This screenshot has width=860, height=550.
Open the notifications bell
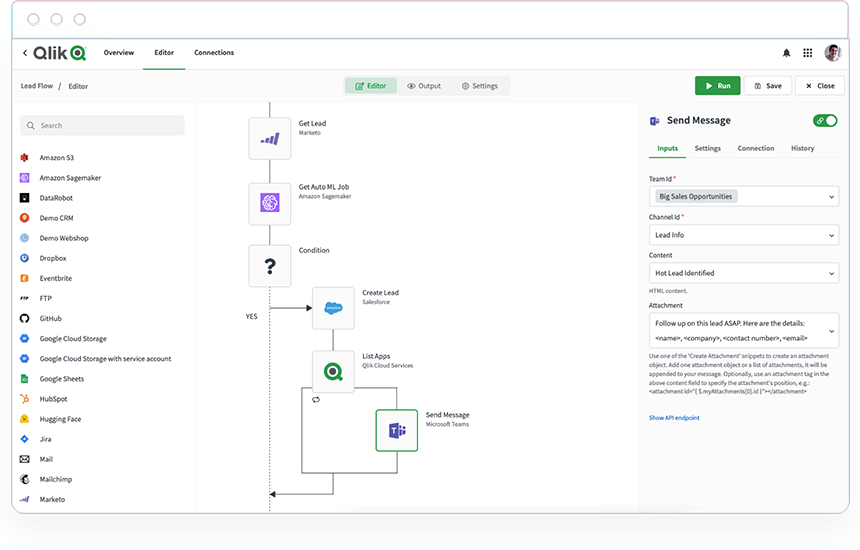pyautogui.click(x=786, y=53)
